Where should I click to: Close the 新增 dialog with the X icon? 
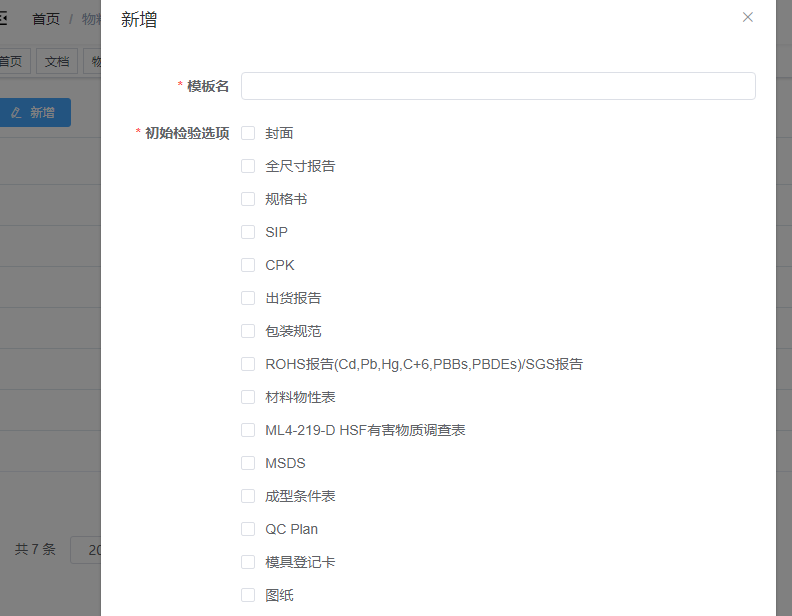(748, 17)
